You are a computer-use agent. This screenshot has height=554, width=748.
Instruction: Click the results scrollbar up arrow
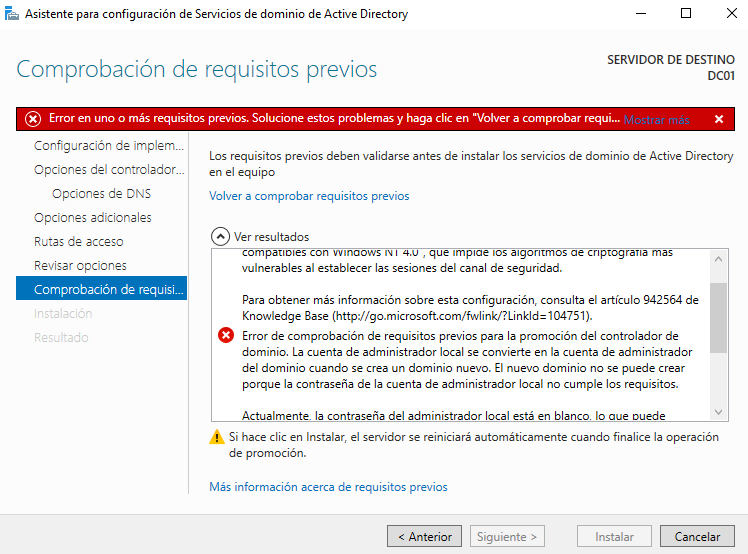(719, 259)
